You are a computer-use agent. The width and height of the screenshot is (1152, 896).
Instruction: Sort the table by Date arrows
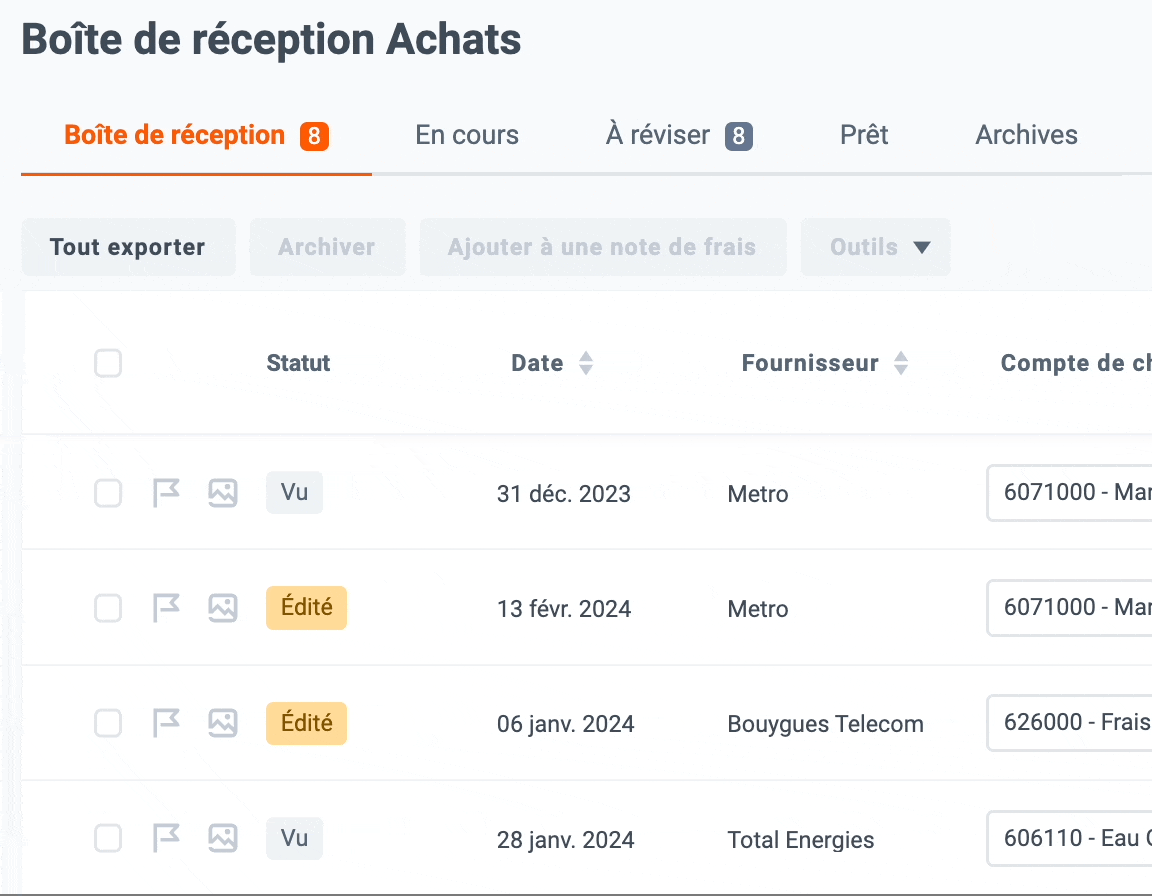tap(586, 363)
